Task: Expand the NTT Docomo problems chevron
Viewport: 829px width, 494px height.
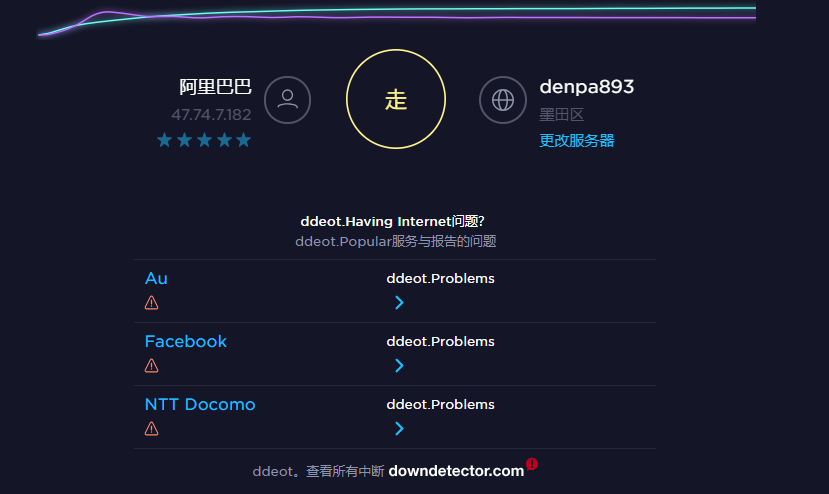Action: (x=399, y=428)
